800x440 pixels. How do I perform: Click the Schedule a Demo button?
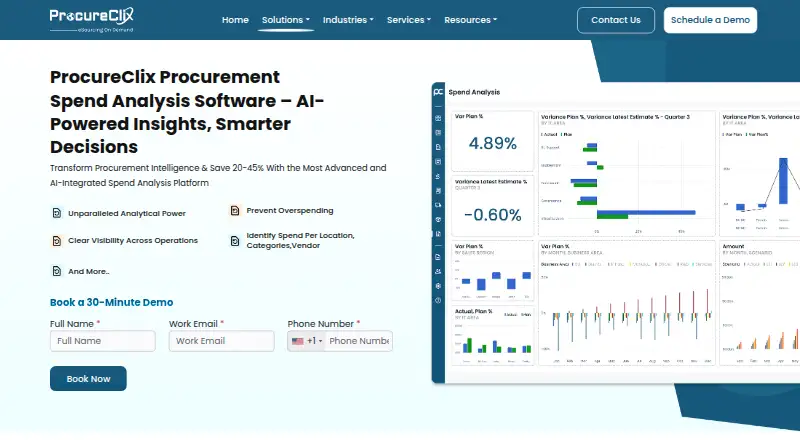(x=710, y=20)
